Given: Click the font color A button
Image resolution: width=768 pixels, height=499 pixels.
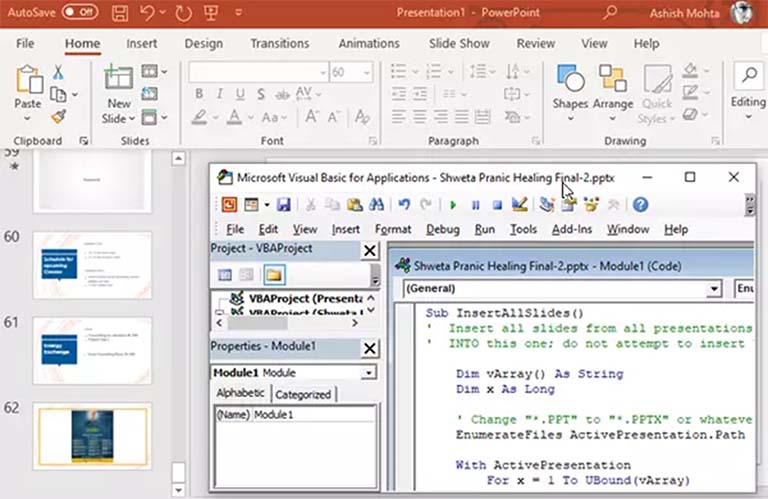Looking at the screenshot, I should (x=235, y=118).
